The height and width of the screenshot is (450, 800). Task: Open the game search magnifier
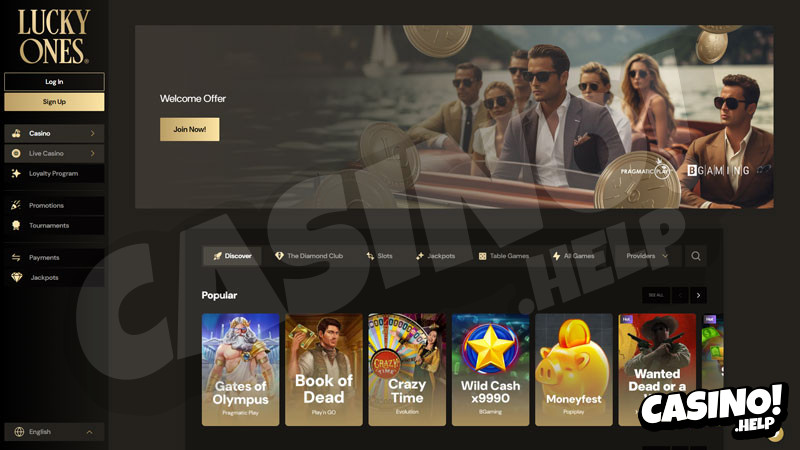pos(696,256)
